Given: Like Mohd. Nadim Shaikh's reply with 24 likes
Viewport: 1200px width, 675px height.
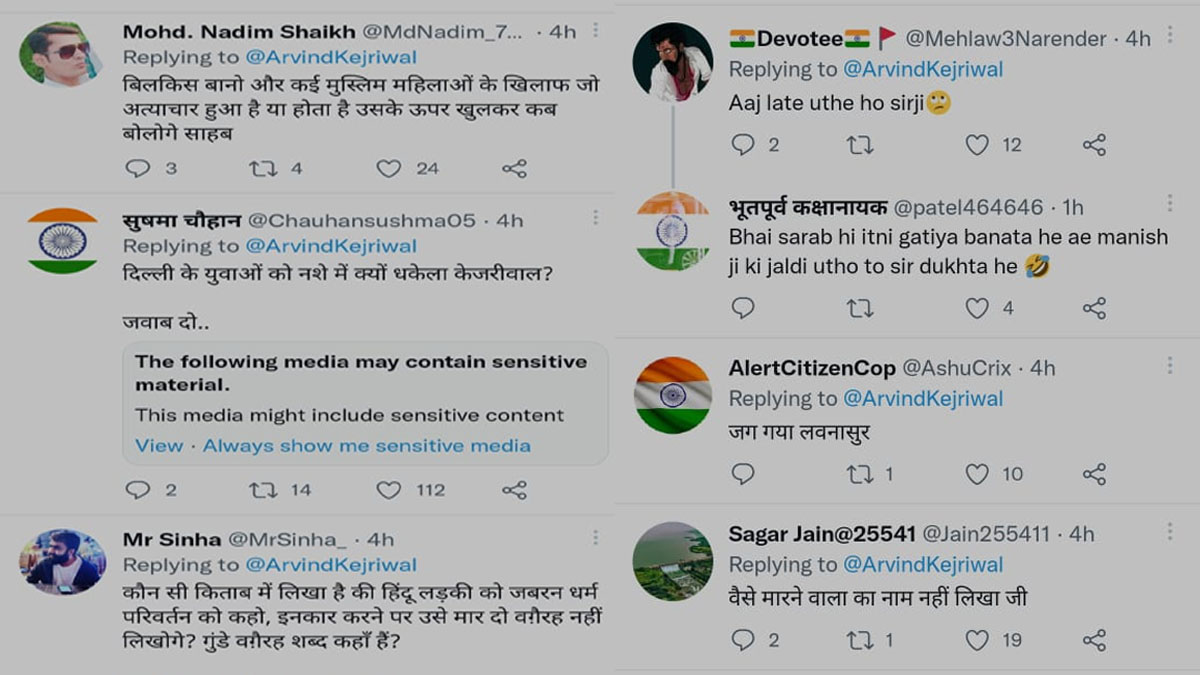Looking at the screenshot, I should click(389, 169).
